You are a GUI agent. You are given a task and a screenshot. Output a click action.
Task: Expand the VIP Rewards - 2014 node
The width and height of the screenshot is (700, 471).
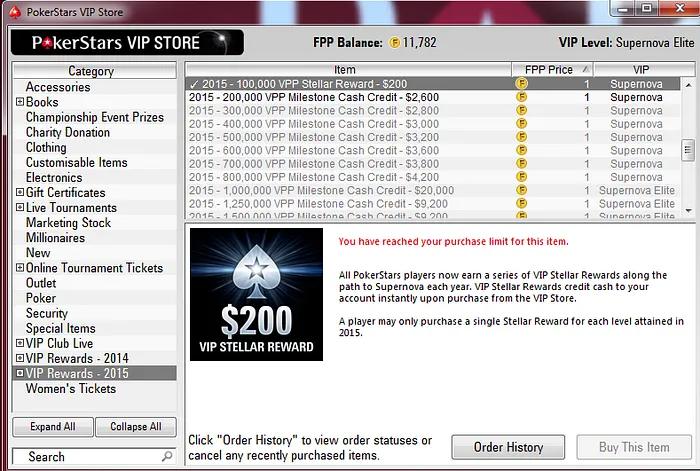[x=20, y=358]
